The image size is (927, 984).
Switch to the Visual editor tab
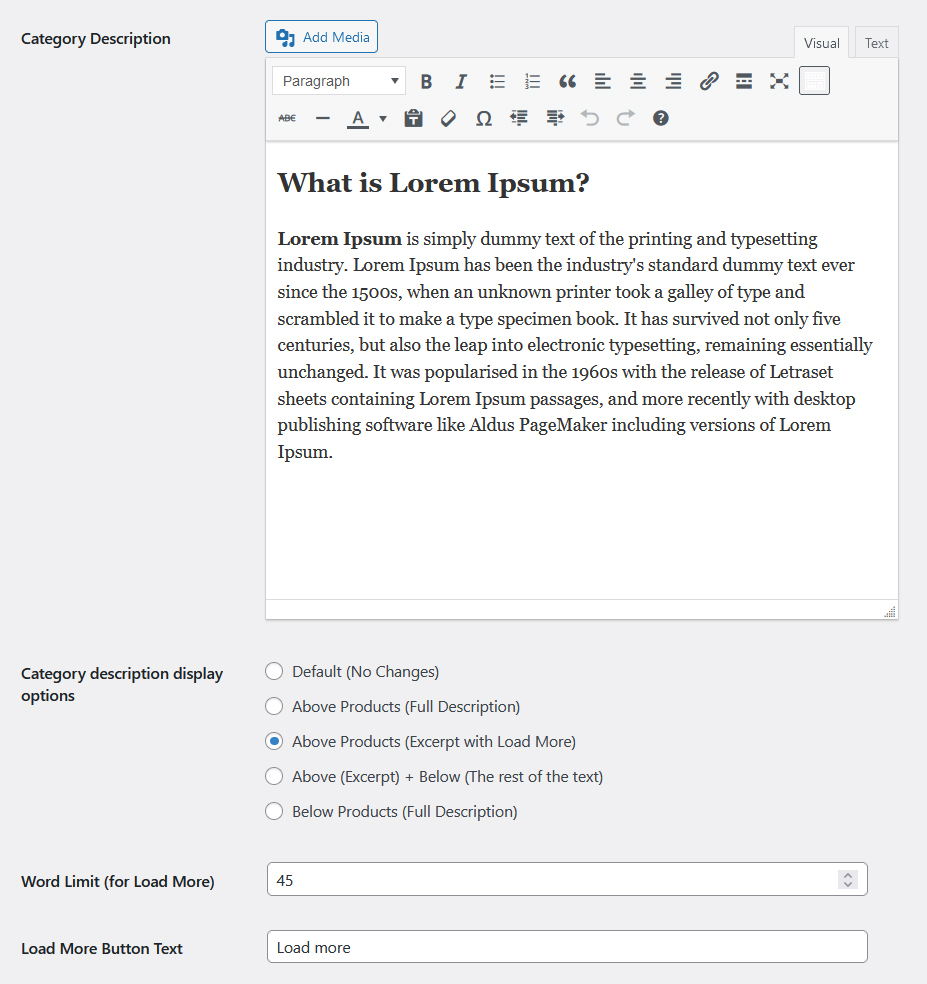coord(821,43)
